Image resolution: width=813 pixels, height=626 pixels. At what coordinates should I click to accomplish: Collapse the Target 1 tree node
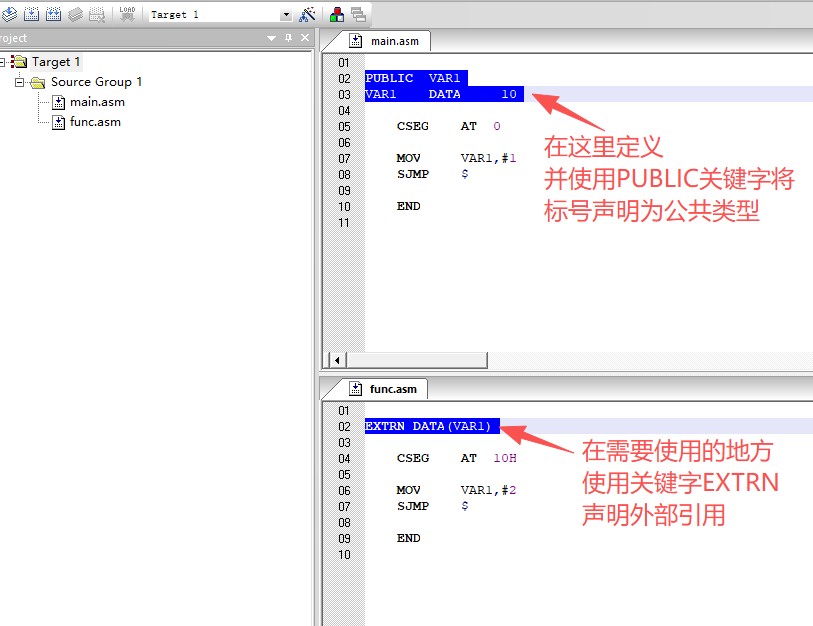point(6,60)
